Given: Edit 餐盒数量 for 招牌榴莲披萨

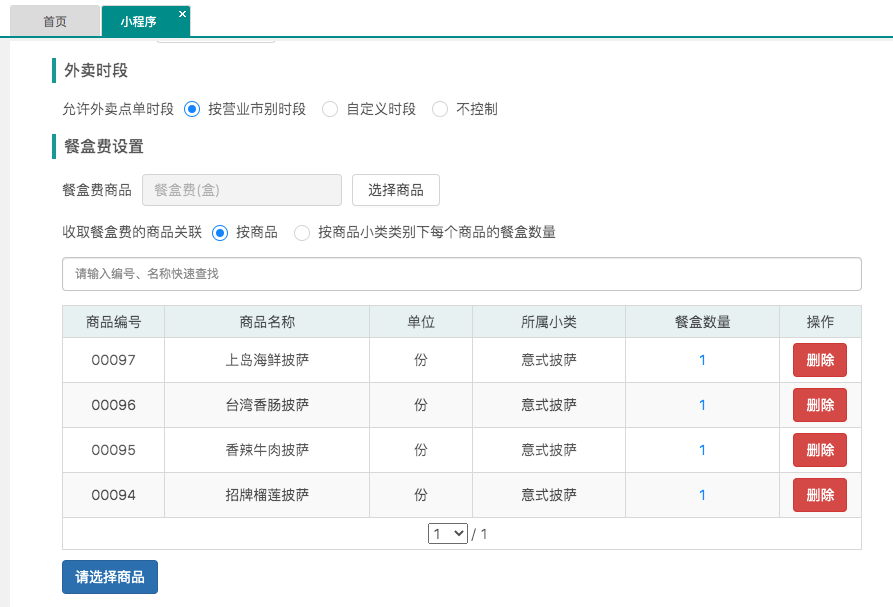Looking at the screenshot, I should point(702,494).
